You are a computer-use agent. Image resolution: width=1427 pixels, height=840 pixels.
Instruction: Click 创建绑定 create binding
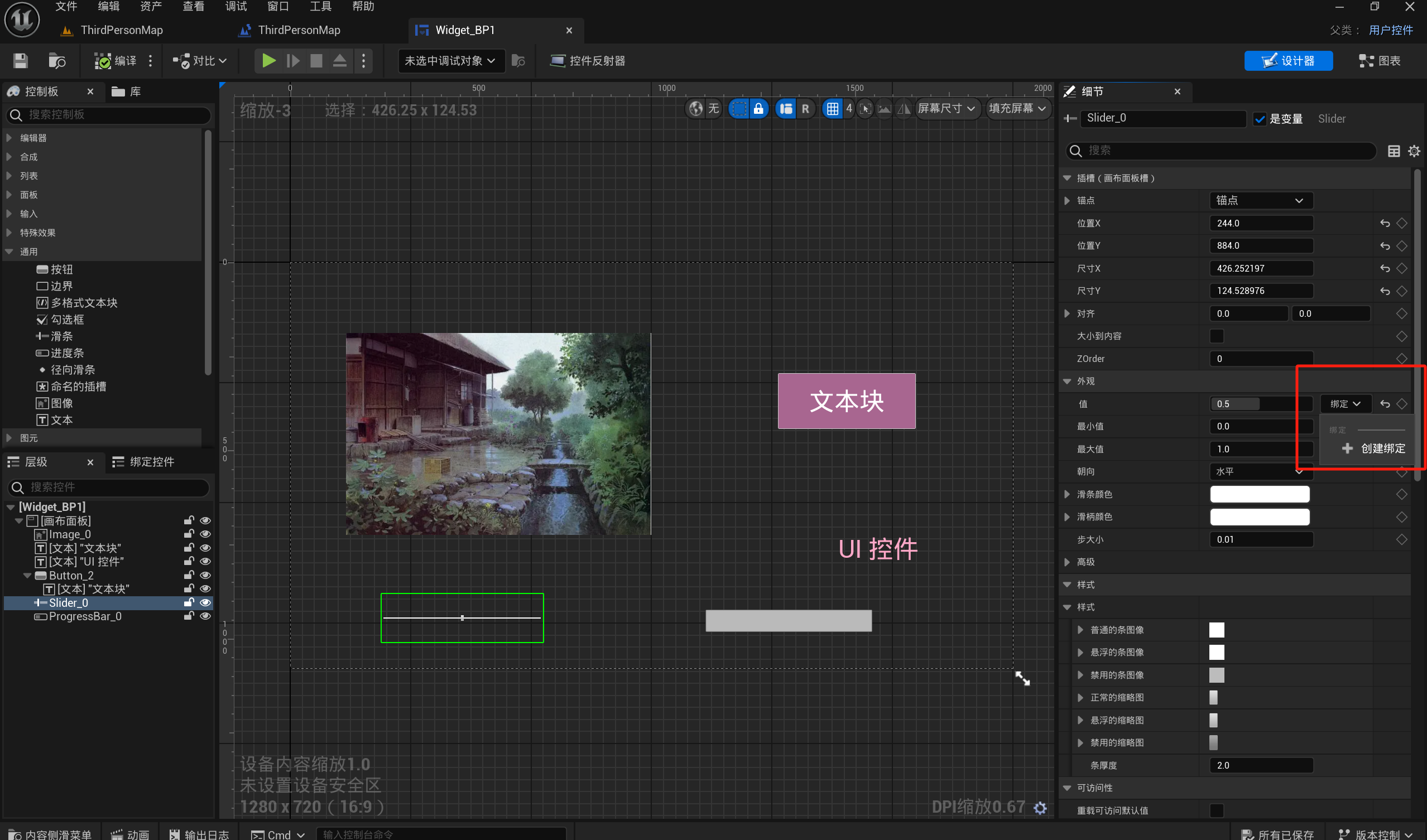(x=1374, y=449)
